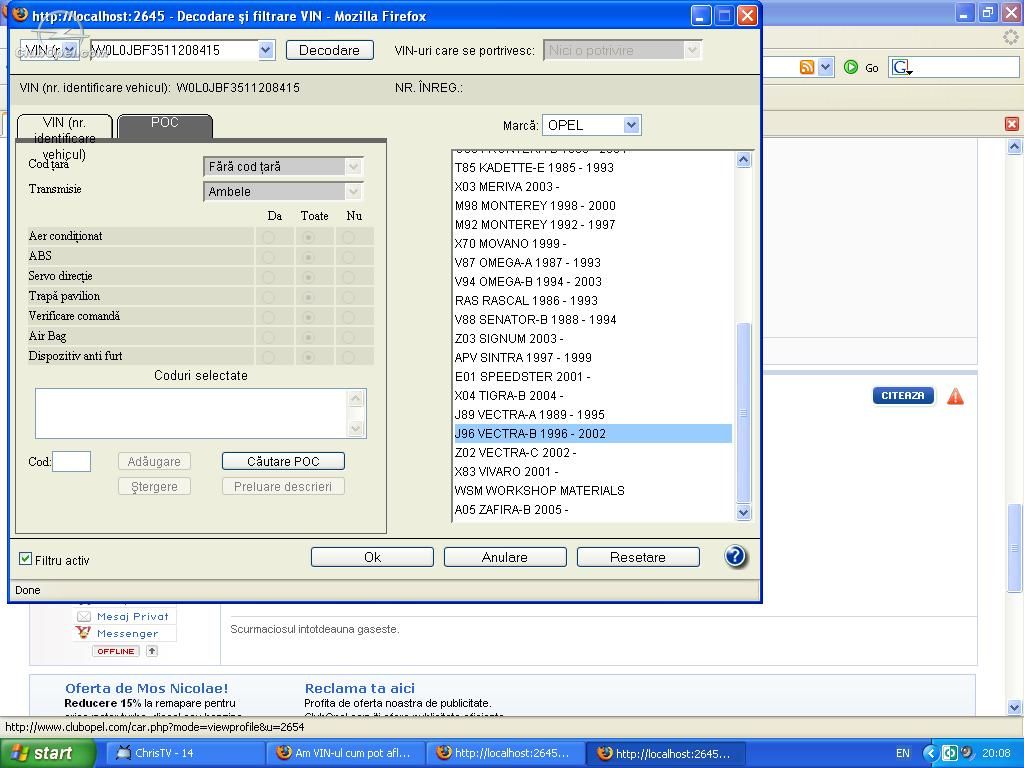
Task: Click the green Go arrow icon
Action: click(850, 67)
